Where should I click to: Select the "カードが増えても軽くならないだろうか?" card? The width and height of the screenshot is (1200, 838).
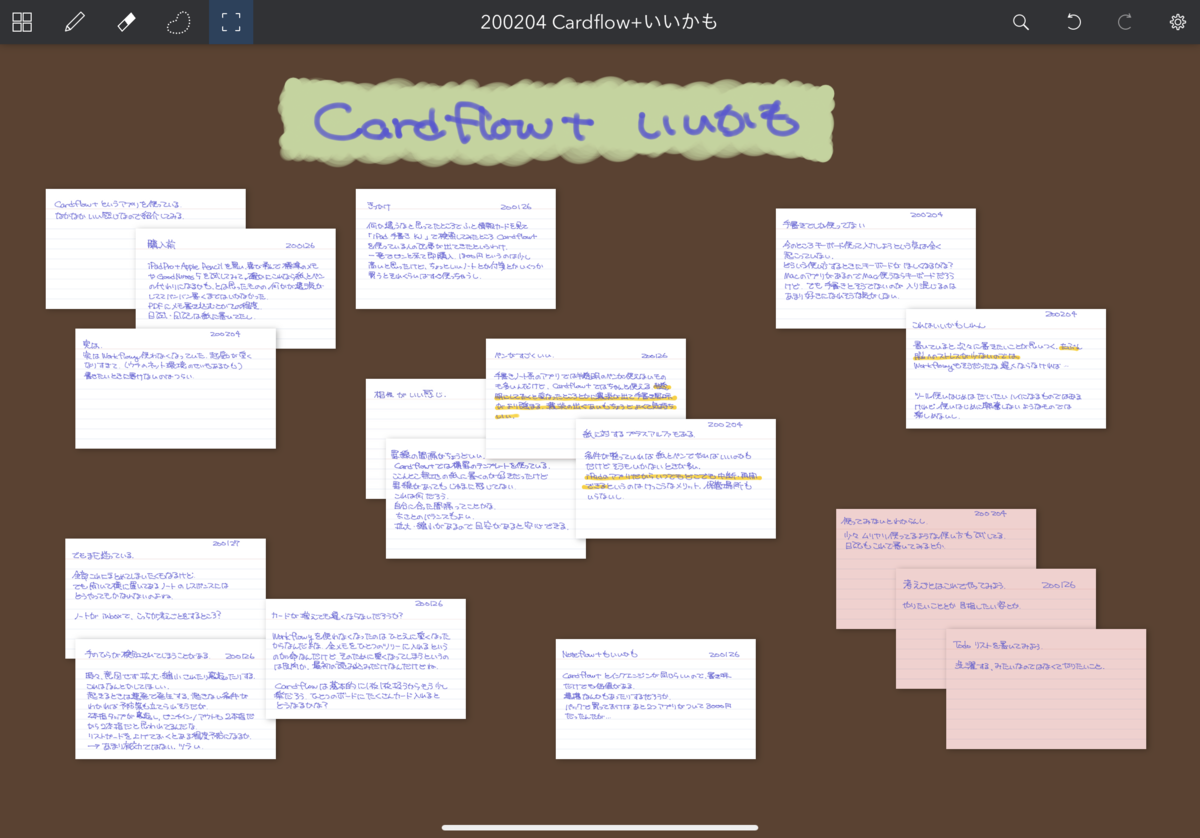(365, 658)
